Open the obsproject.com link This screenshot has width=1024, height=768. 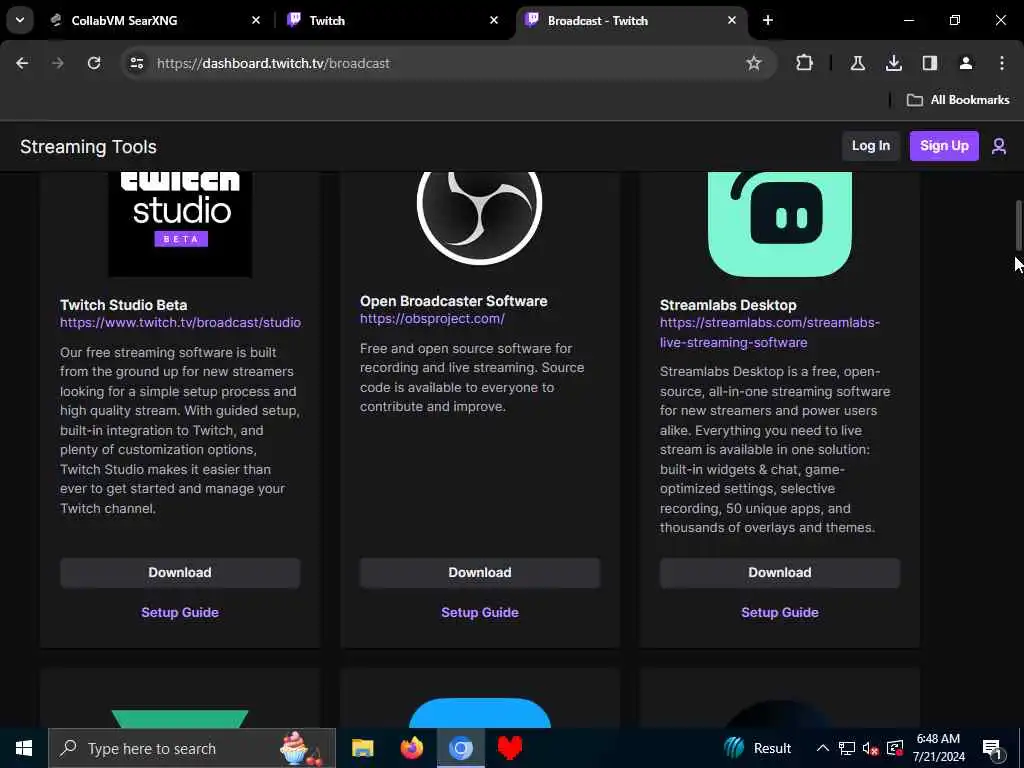pyautogui.click(x=432, y=319)
